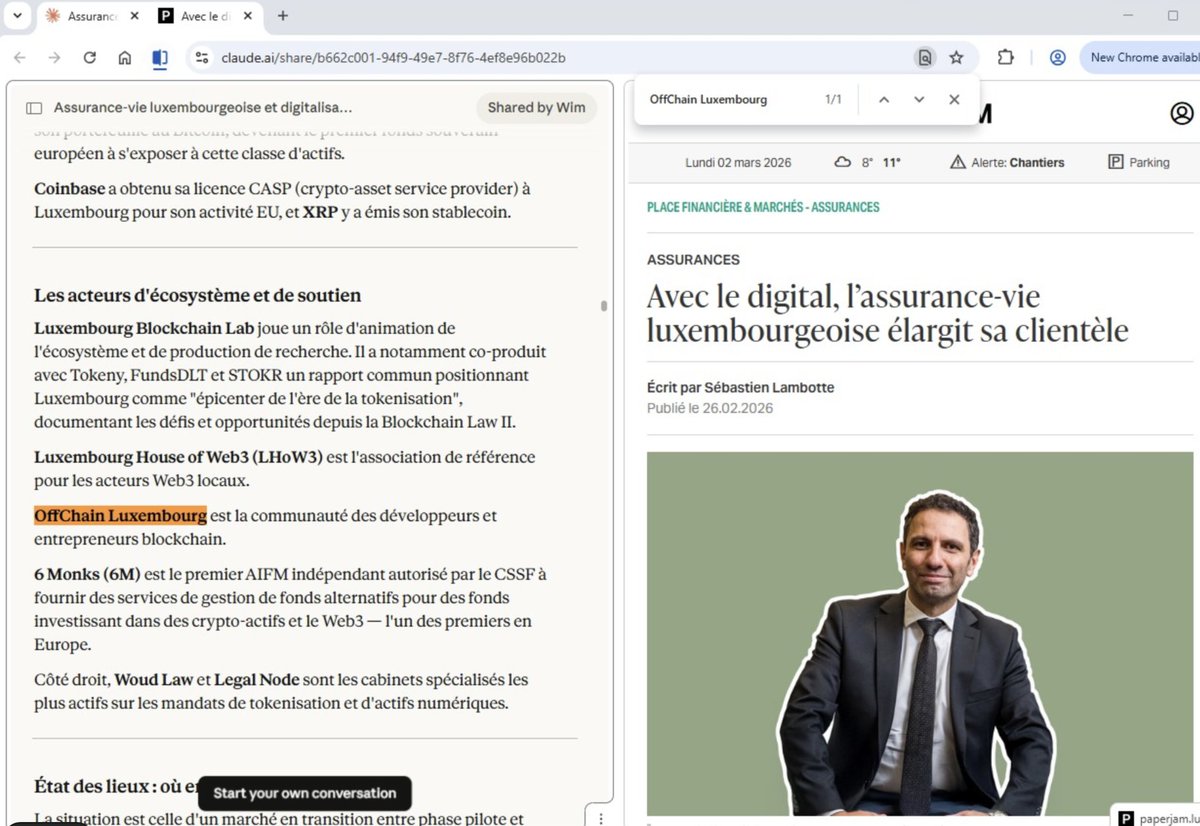Viewport: 1200px width, 826px height.
Task: Open the tab search dropdown arrow
Action: [18, 16]
